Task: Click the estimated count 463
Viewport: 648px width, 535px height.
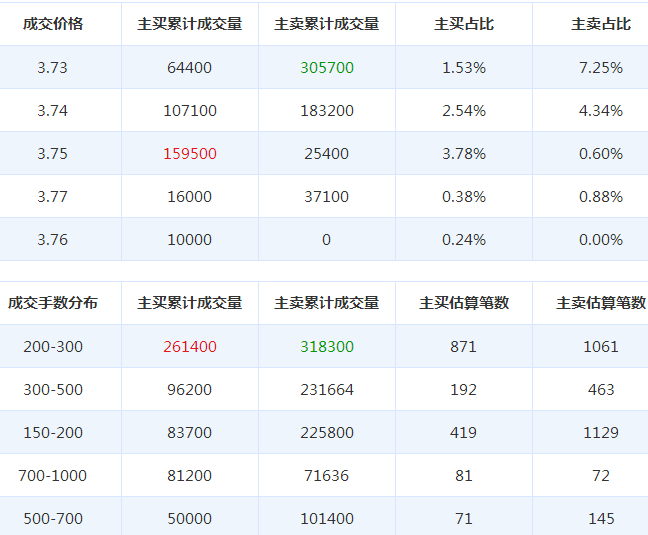Action: coord(601,389)
